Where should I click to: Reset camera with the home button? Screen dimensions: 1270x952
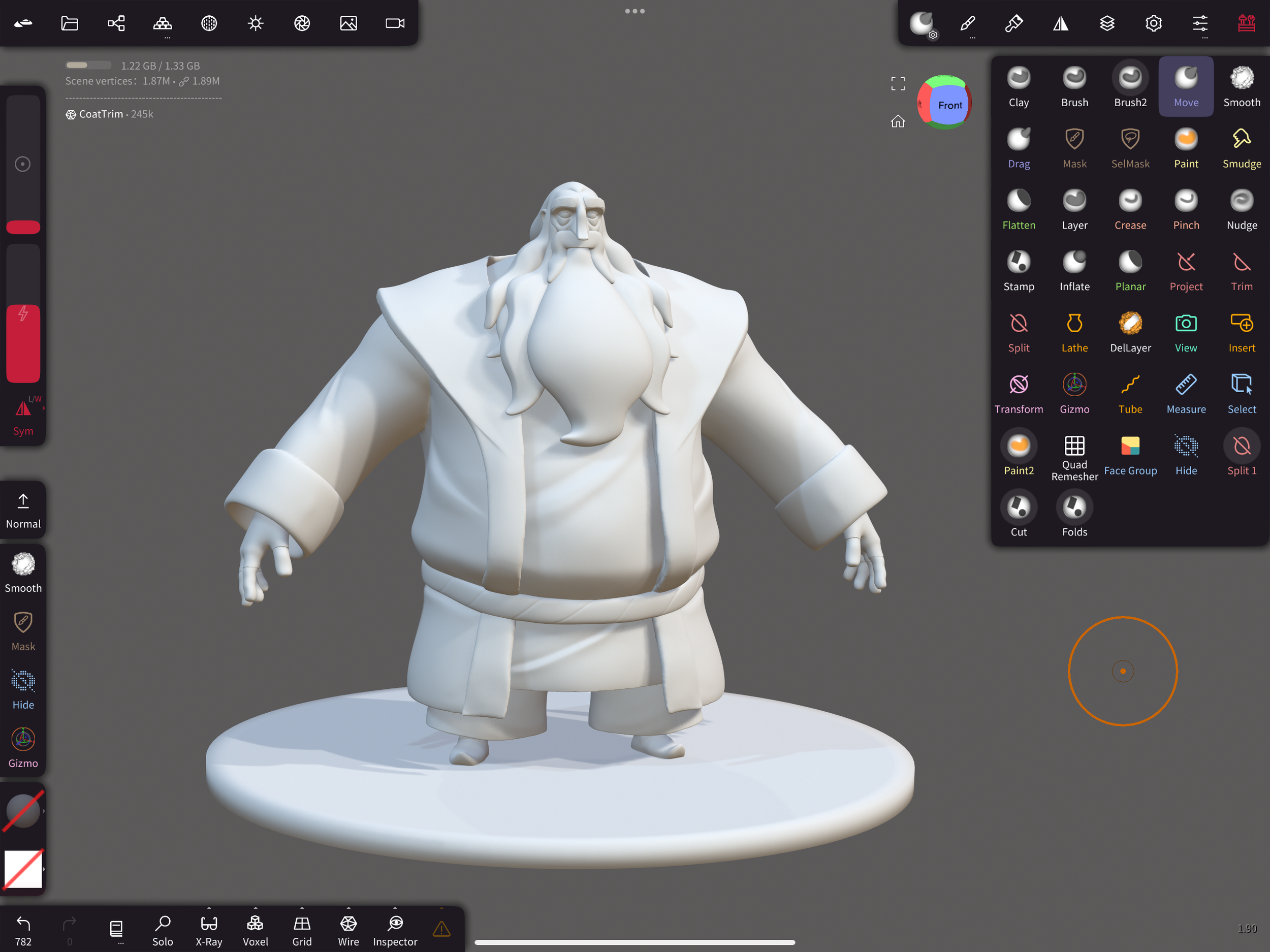click(898, 121)
